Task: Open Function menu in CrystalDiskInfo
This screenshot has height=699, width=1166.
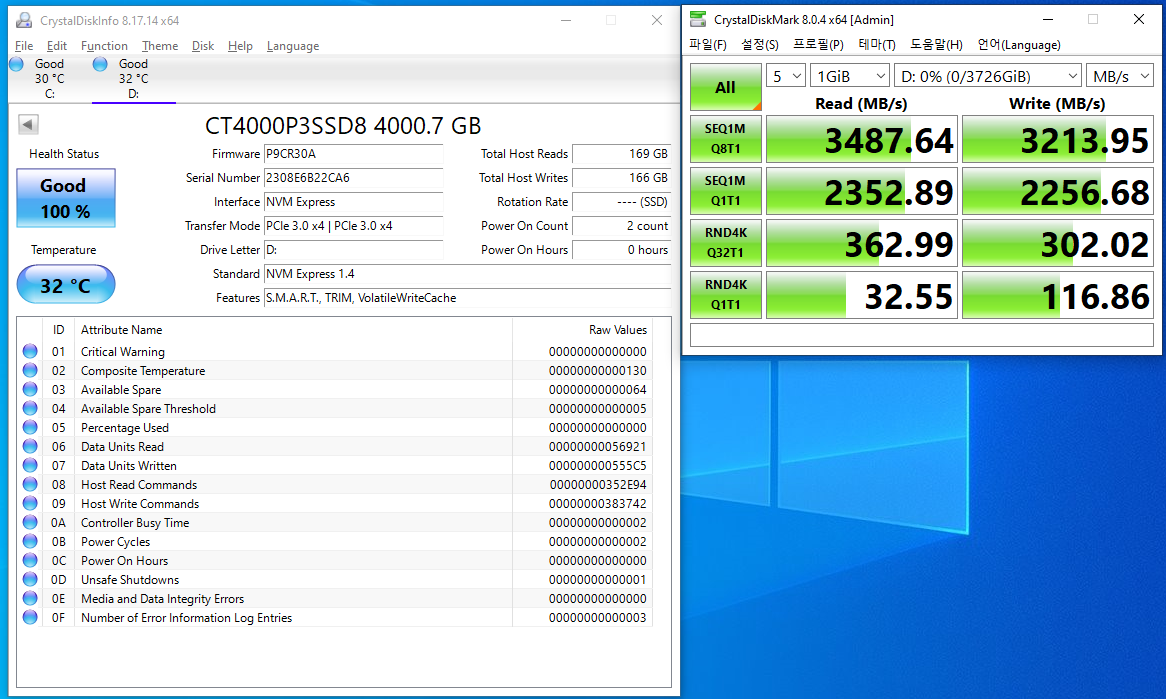Action: [x=104, y=46]
